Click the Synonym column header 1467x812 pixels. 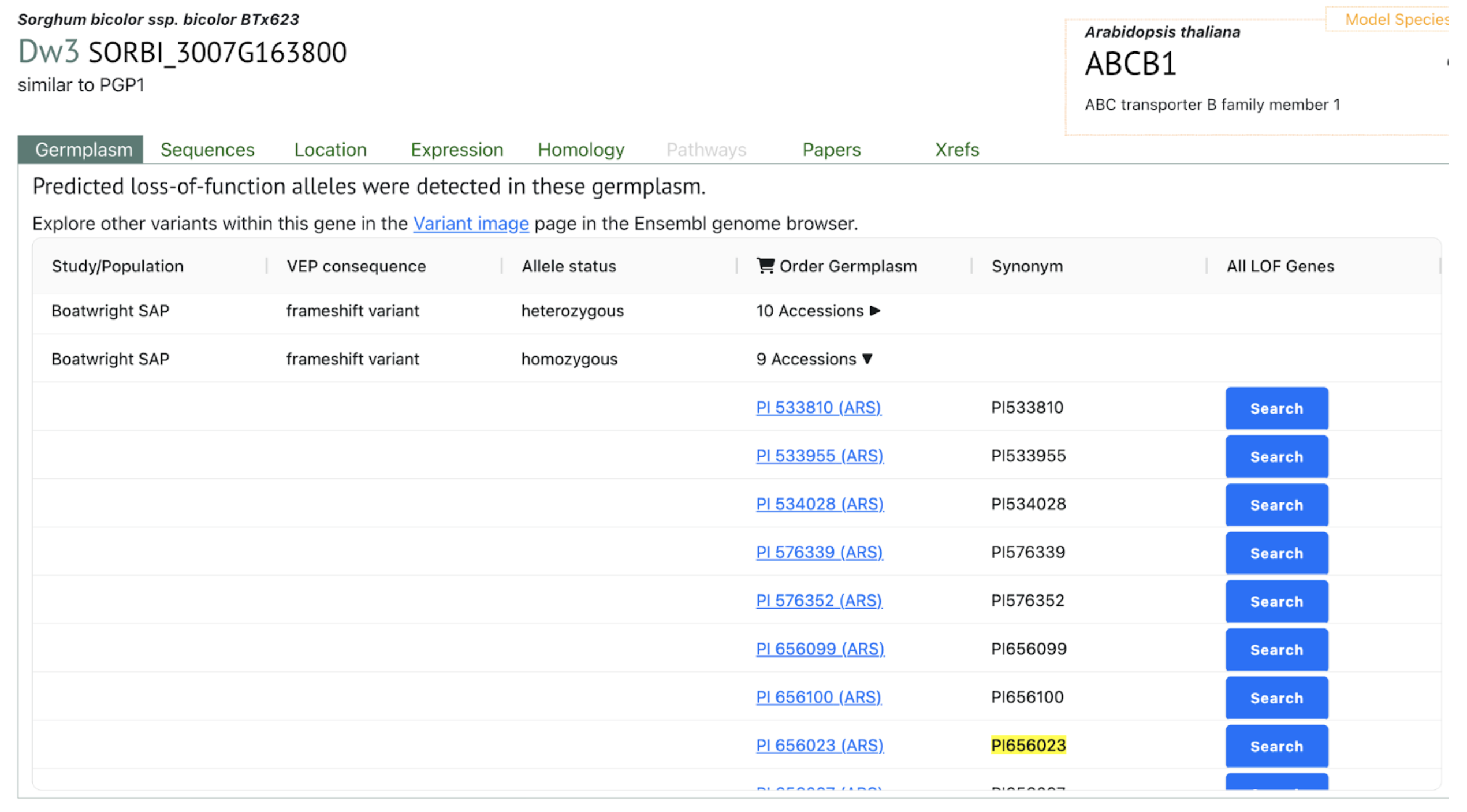click(1027, 266)
